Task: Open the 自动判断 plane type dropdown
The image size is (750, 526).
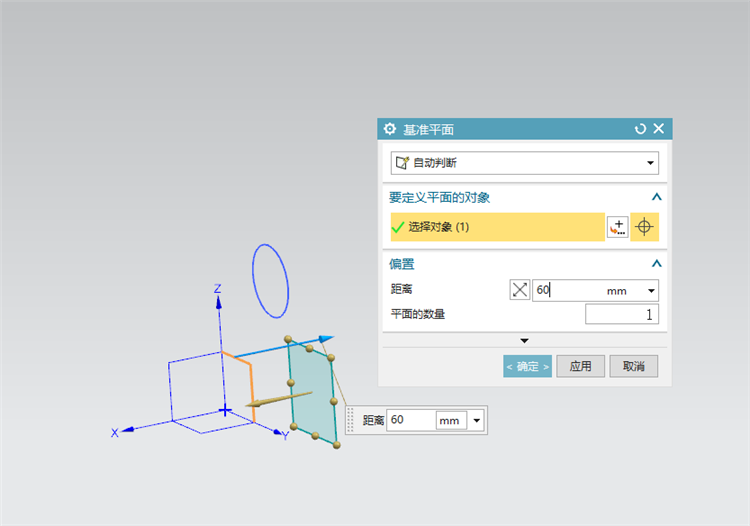Action: point(525,163)
